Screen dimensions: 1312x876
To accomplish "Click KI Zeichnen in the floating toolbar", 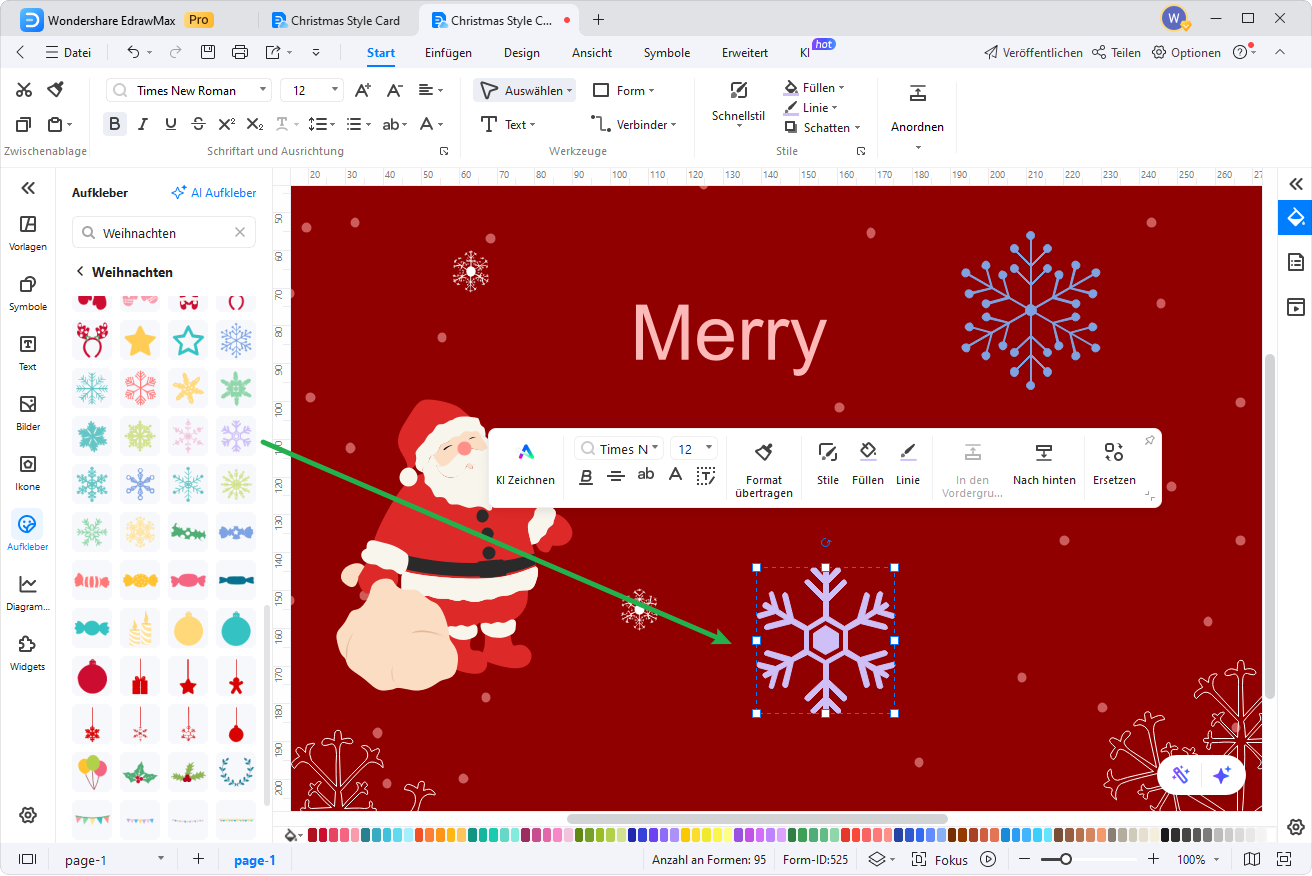I will click(x=525, y=463).
